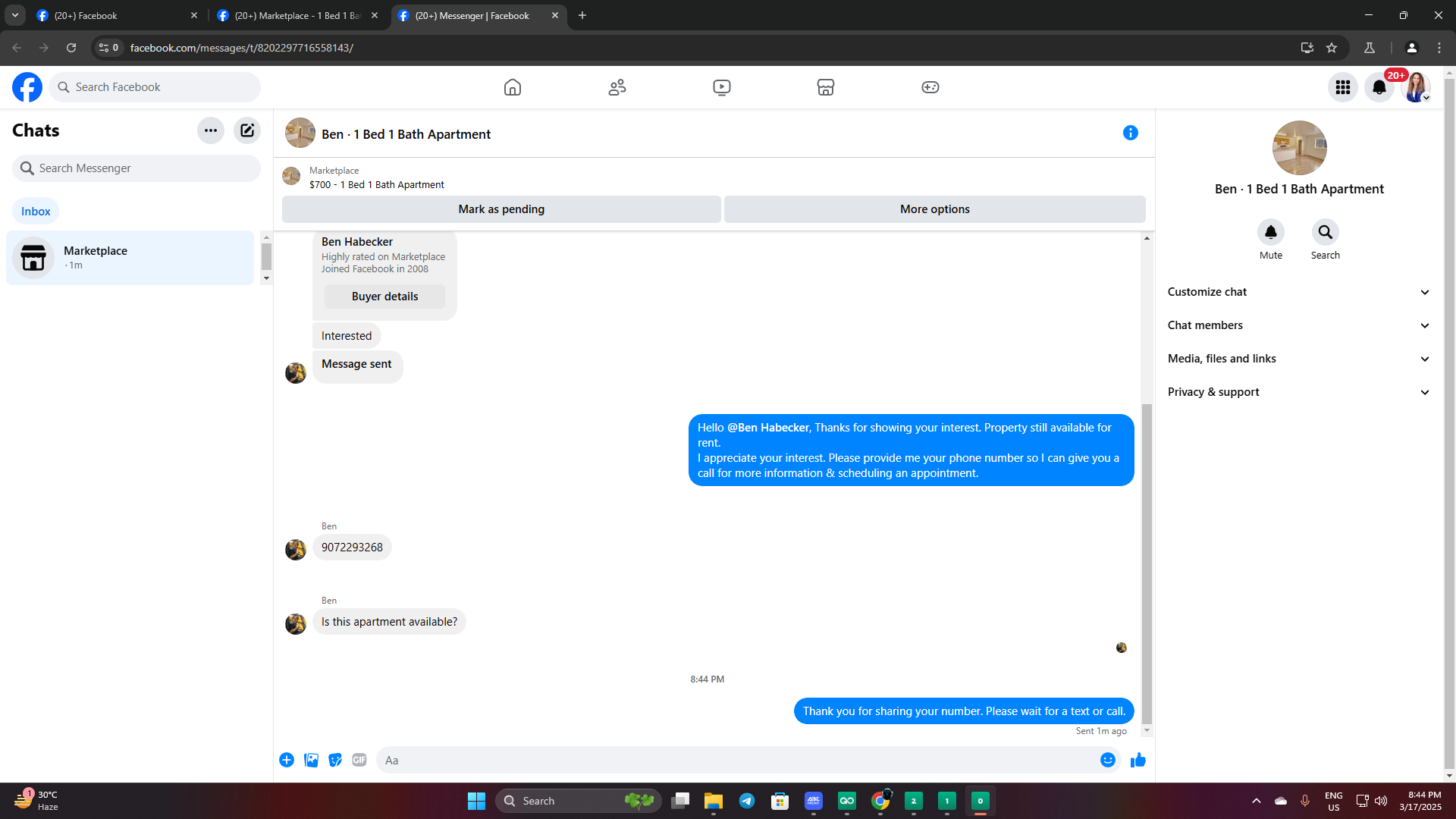Close the (20+) Facebook tab
Screen dimensions: 1456x819
point(194,15)
